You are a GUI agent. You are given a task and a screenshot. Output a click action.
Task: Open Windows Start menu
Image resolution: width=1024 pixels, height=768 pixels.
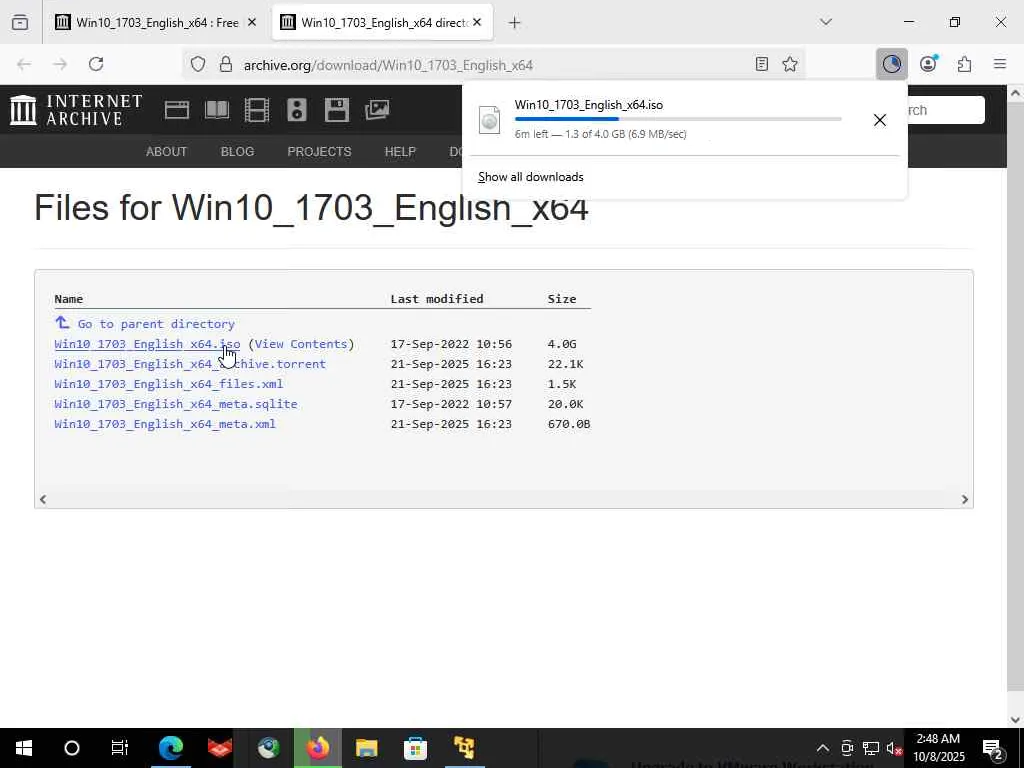(24, 748)
